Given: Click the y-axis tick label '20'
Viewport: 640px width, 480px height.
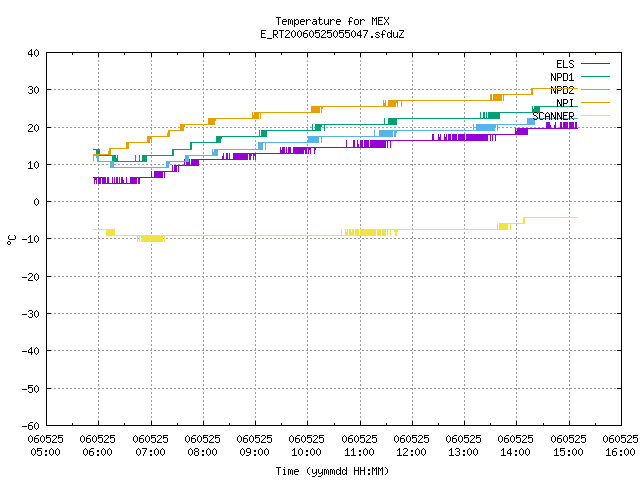Looking at the screenshot, I should coord(33,128).
